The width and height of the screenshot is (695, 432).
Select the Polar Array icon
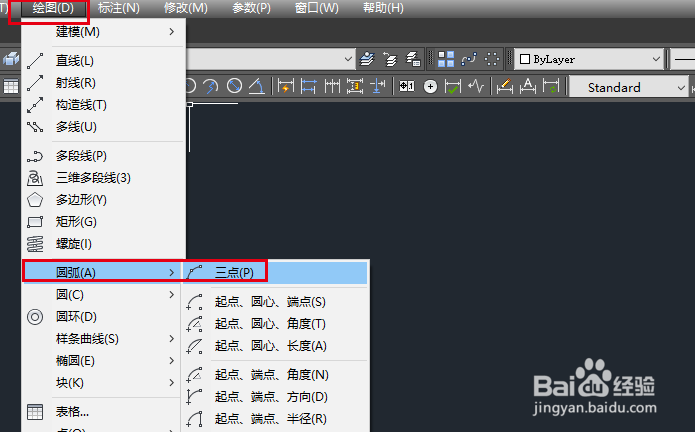pos(492,59)
